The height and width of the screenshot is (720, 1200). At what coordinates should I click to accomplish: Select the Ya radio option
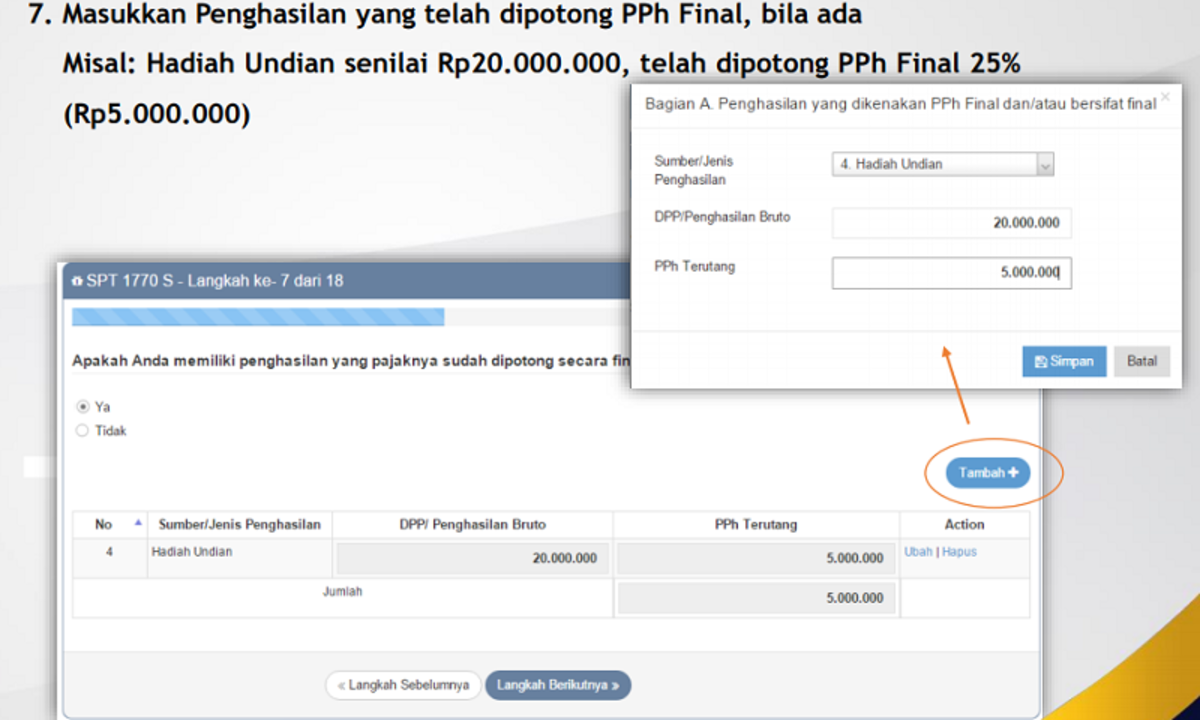[x=82, y=407]
